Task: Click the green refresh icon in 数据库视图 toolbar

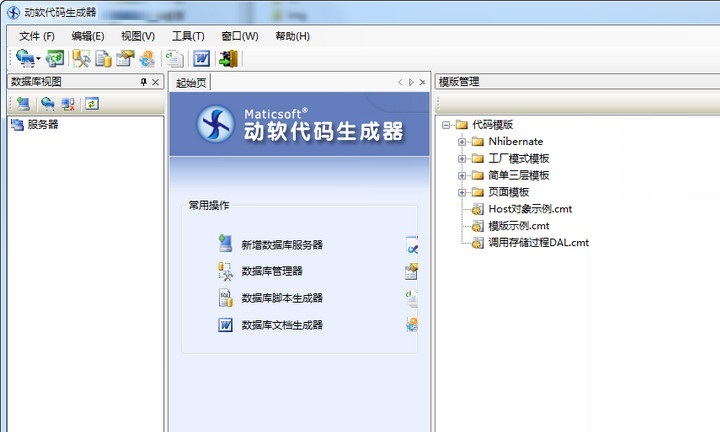Action: [92, 104]
